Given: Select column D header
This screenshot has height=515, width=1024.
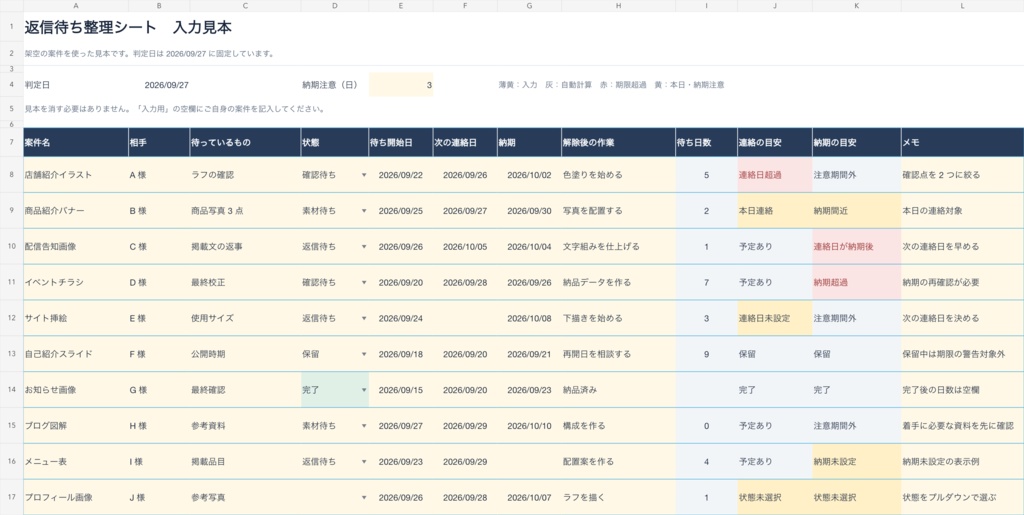Looking at the screenshot, I should tap(334, 6).
